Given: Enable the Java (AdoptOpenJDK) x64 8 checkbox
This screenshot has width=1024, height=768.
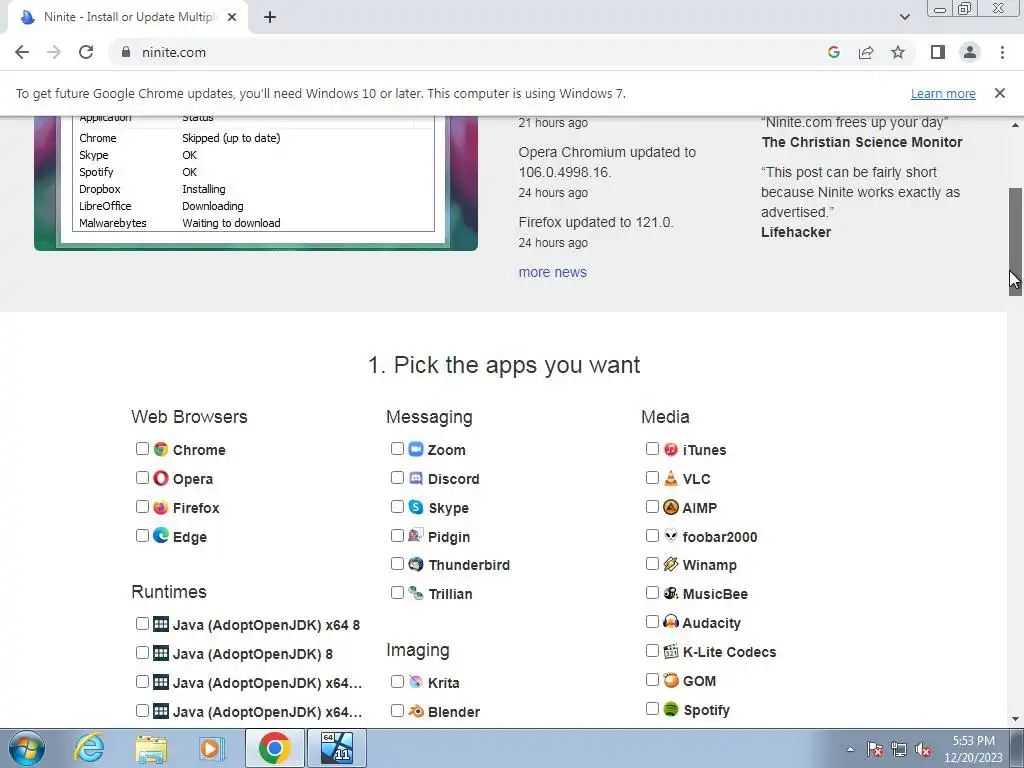Looking at the screenshot, I should pos(142,624).
